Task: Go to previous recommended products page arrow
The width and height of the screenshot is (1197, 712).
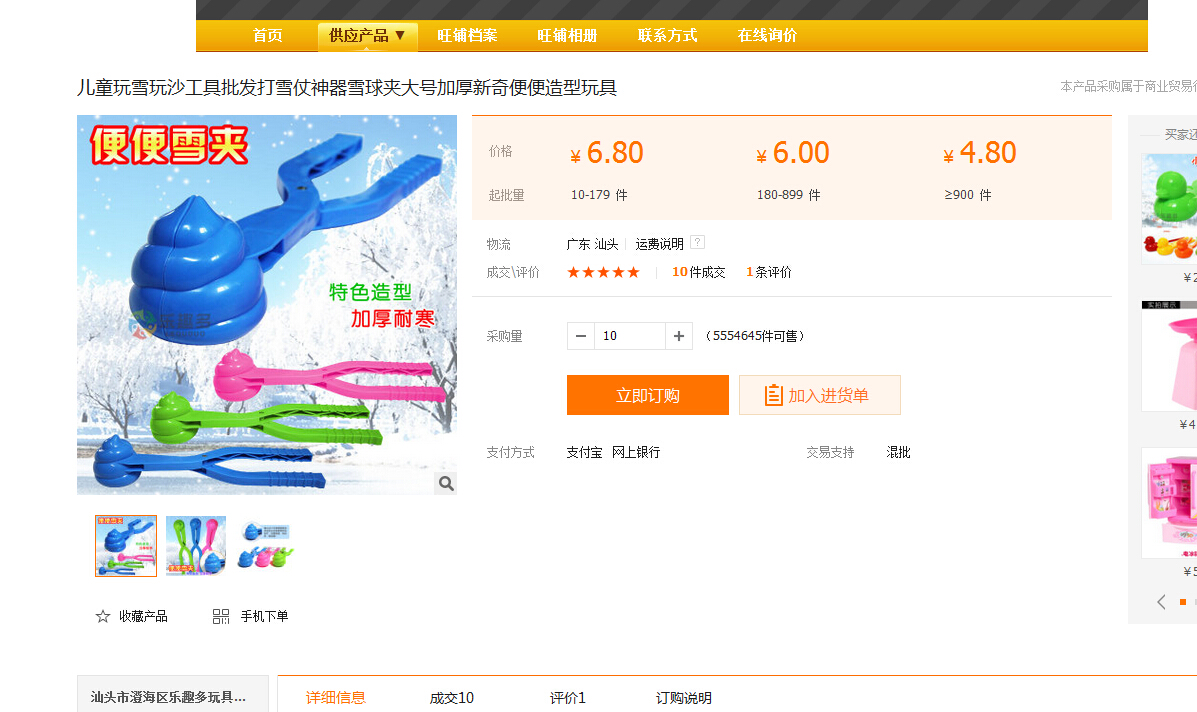Action: tap(1161, 602)
